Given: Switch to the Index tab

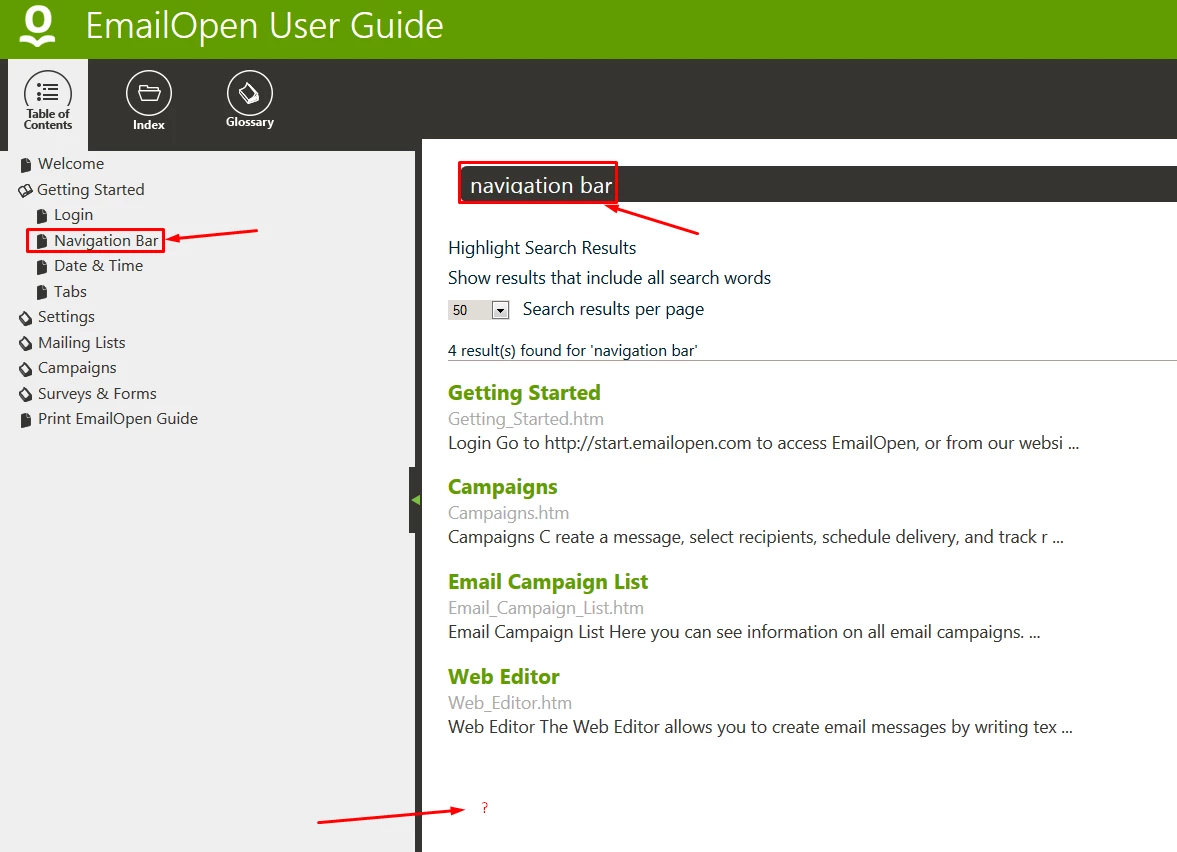Looking at the screenshot, I should click(149, 101).
